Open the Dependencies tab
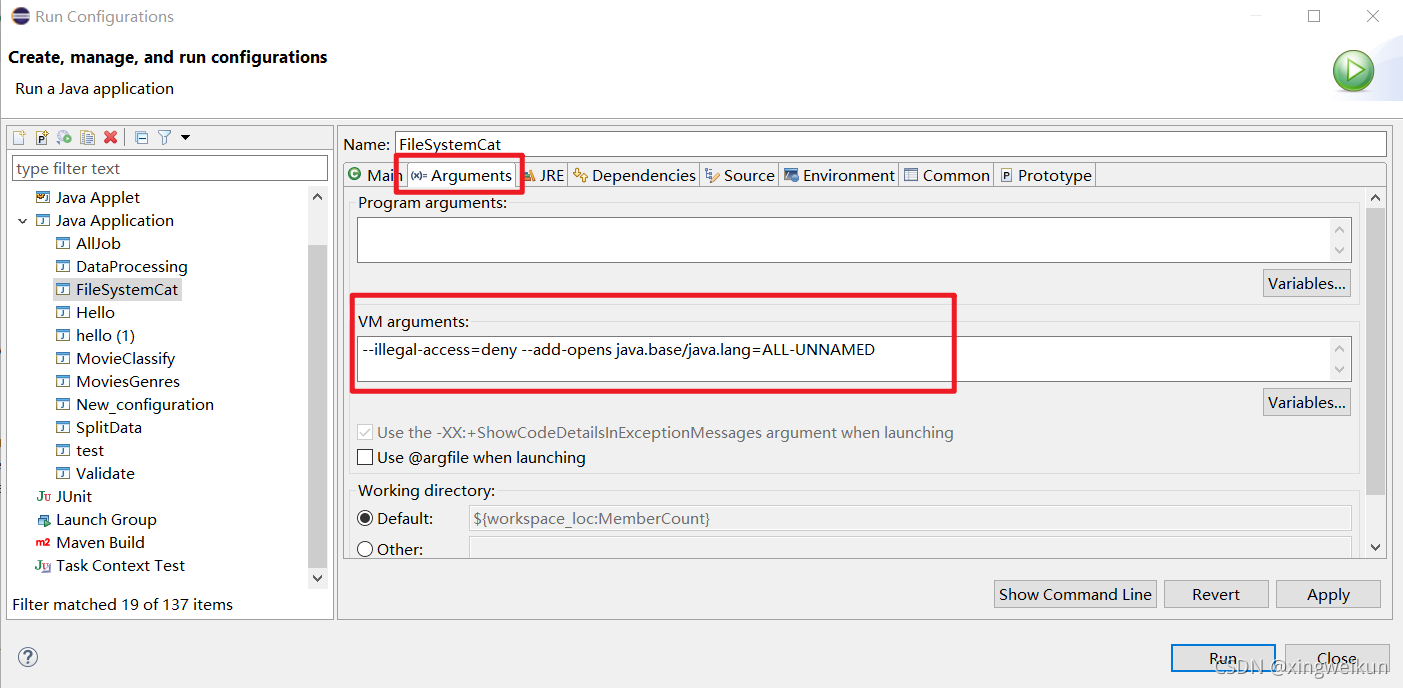Screen dimensions: 1403x688 click(634, 175)
